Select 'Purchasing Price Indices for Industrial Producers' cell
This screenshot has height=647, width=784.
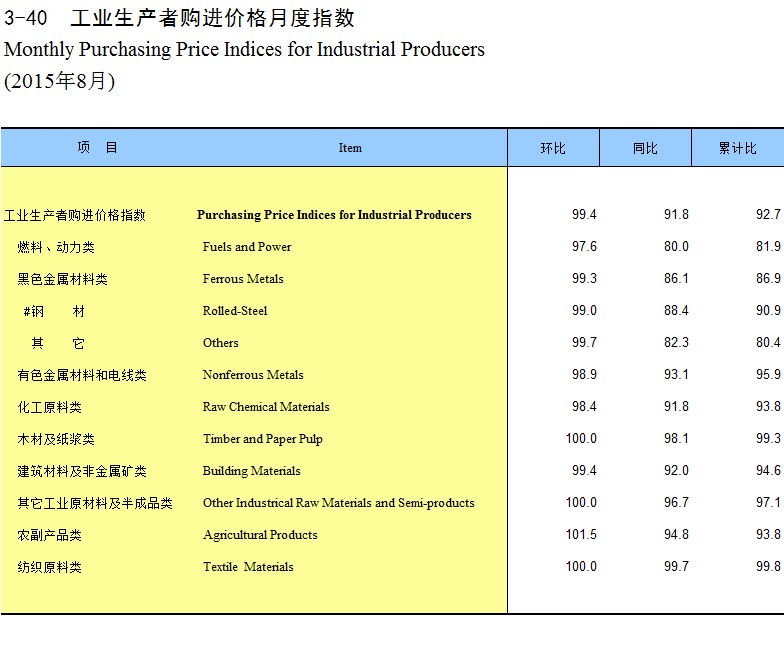pyautogui.click(x=334, y=215)
